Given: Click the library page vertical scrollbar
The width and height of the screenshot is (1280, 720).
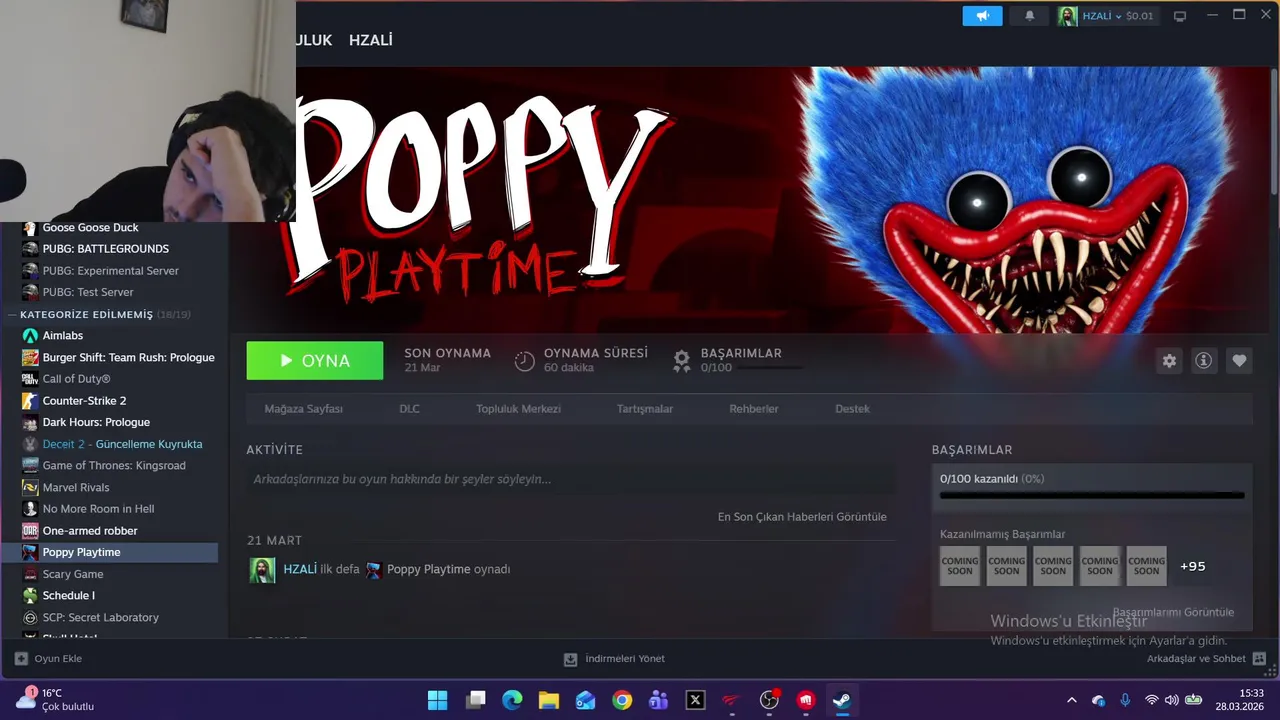Looking at the screenshot, I should pyautogui.click(x=1274, y=130).
